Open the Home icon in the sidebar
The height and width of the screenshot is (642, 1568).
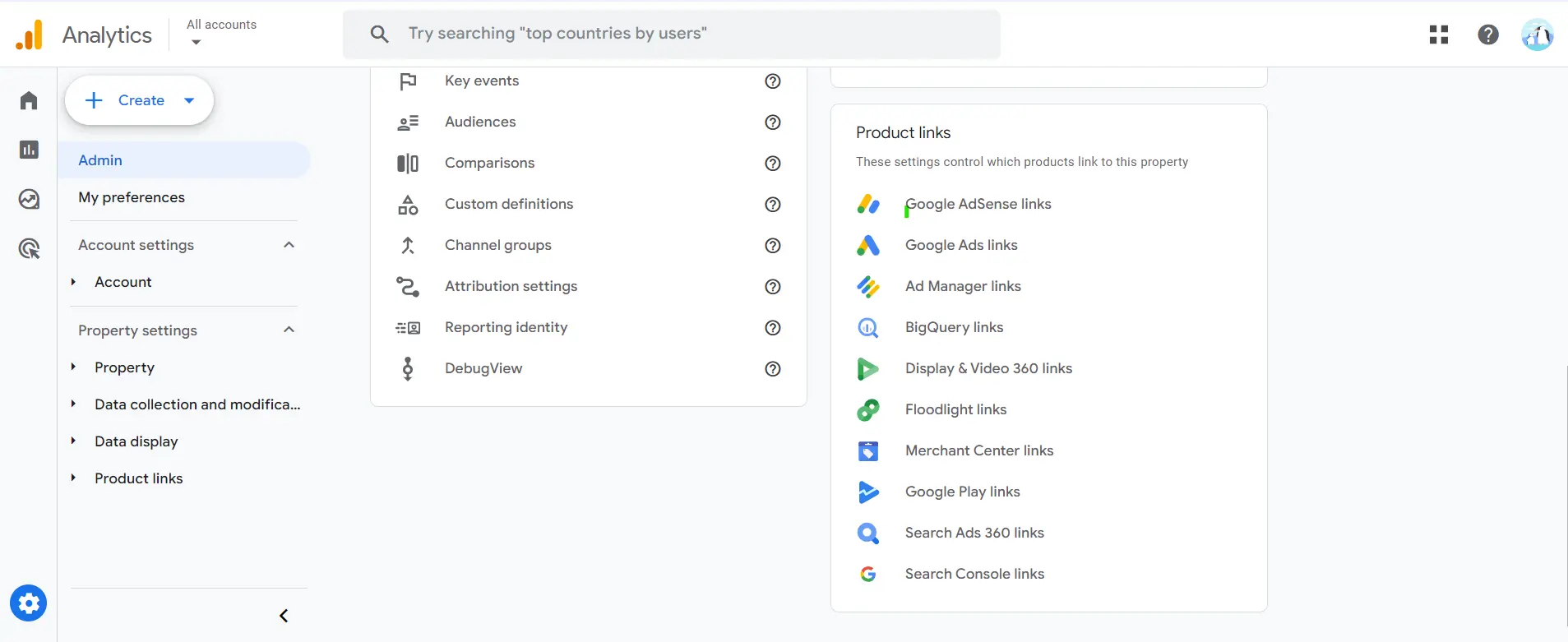coord(29,100)
